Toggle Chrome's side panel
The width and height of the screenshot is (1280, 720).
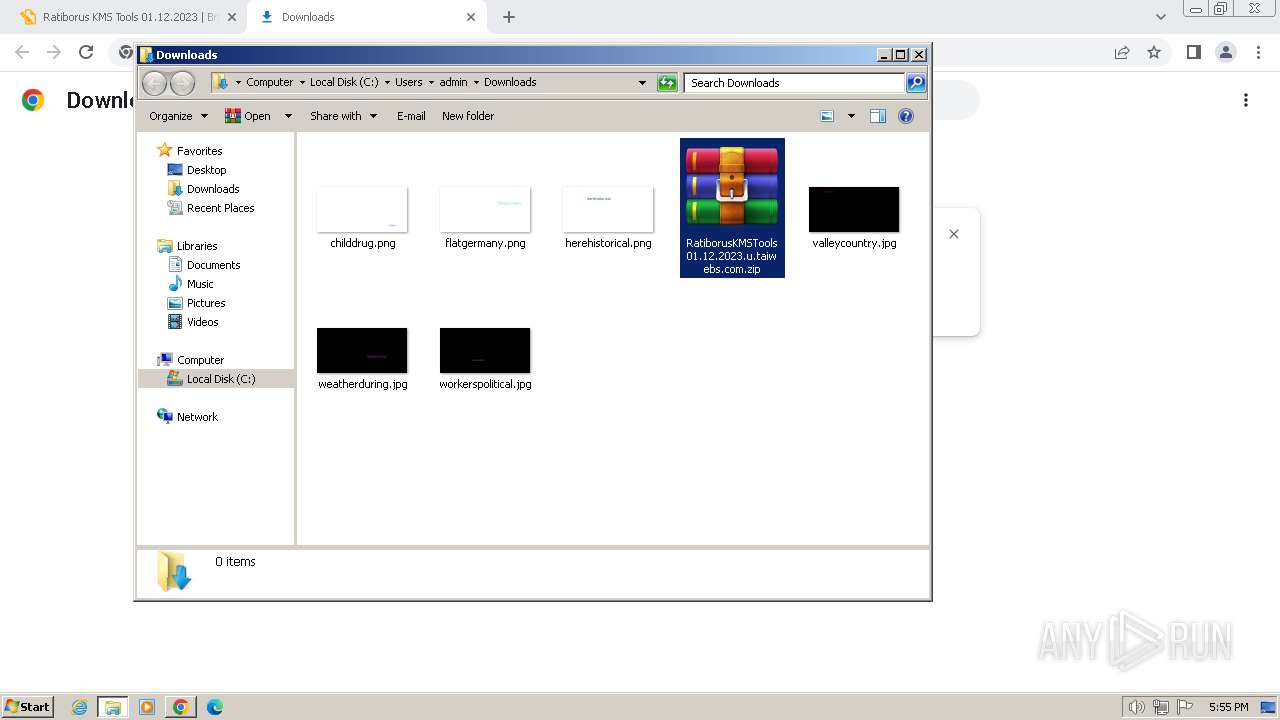[1193, 52]
